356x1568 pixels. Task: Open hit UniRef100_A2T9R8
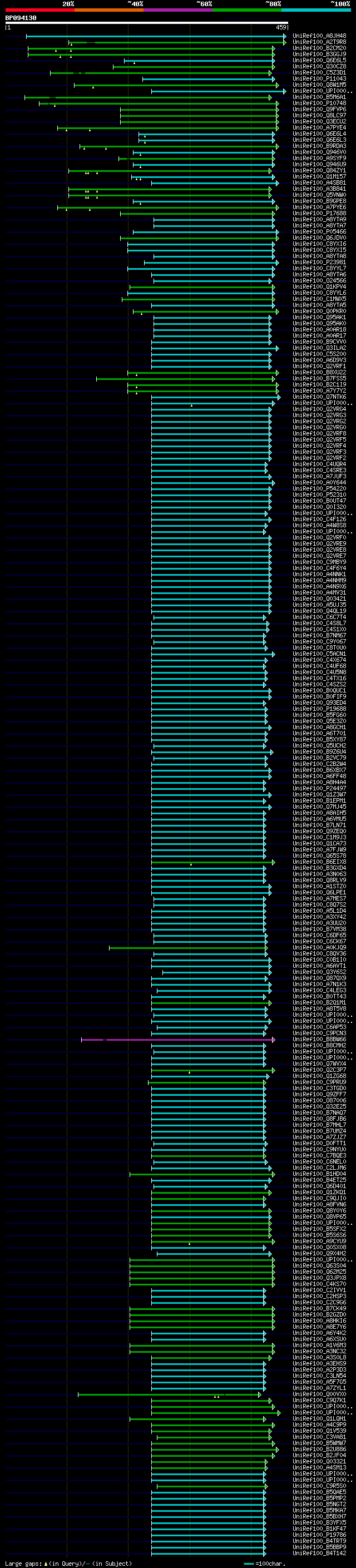[x=319, y=42]
